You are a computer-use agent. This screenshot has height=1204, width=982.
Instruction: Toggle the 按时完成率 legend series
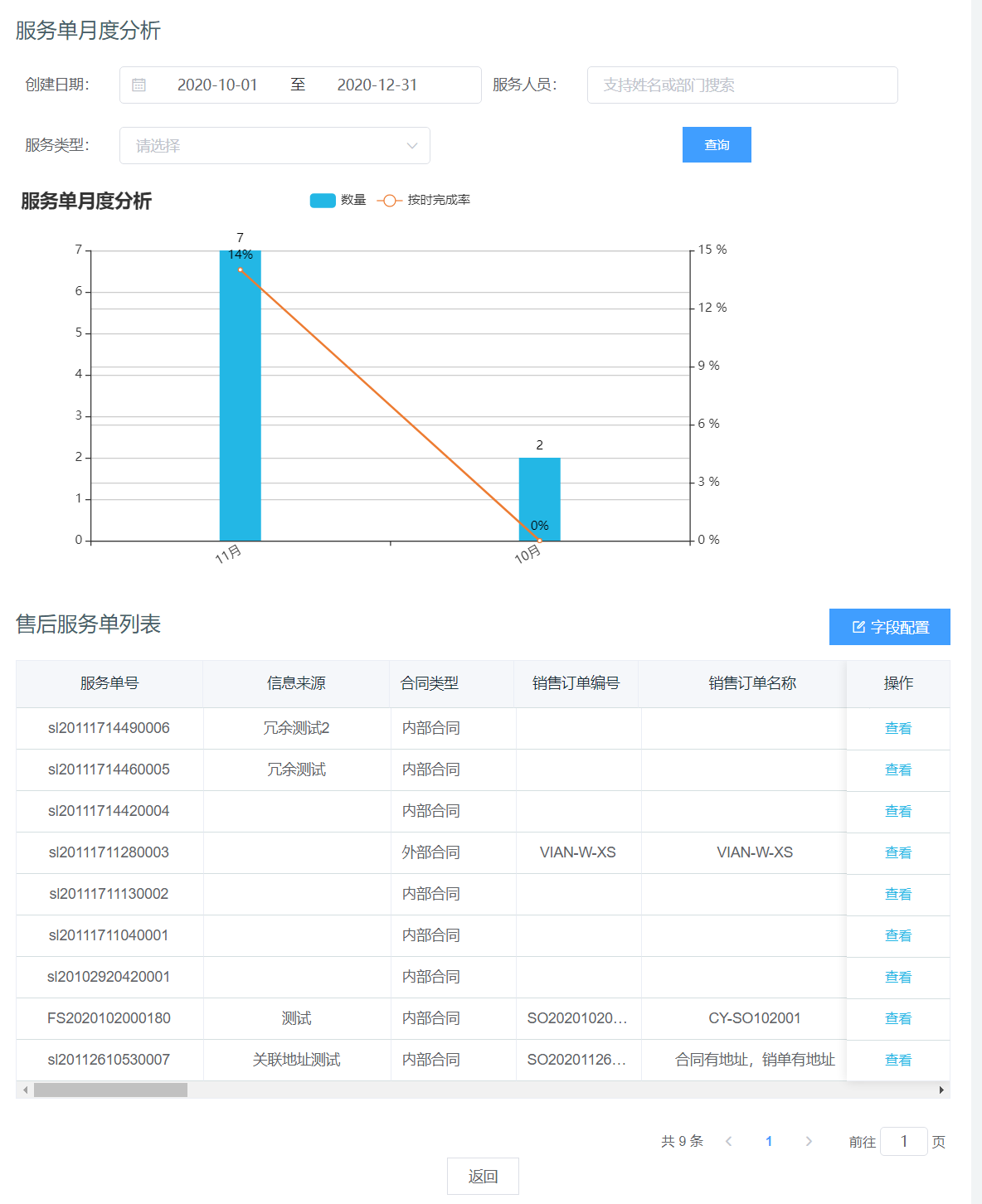[x=390, y=200]
